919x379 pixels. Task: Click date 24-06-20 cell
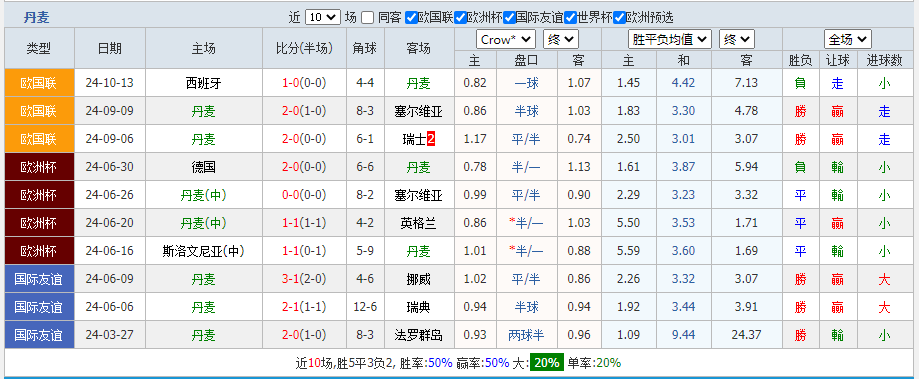(x=110, y=224)
